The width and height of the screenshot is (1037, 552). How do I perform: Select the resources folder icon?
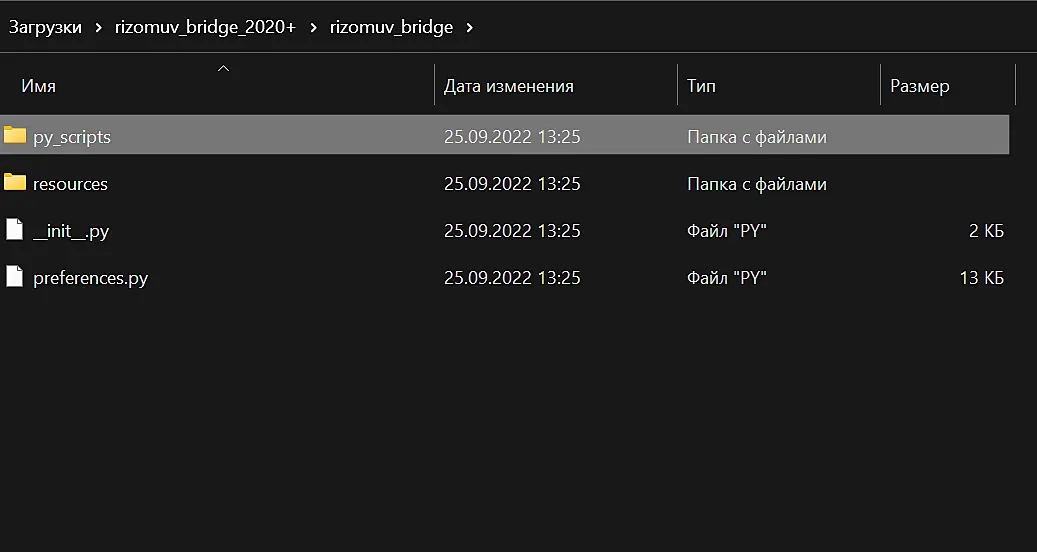(x=15, y=182)
